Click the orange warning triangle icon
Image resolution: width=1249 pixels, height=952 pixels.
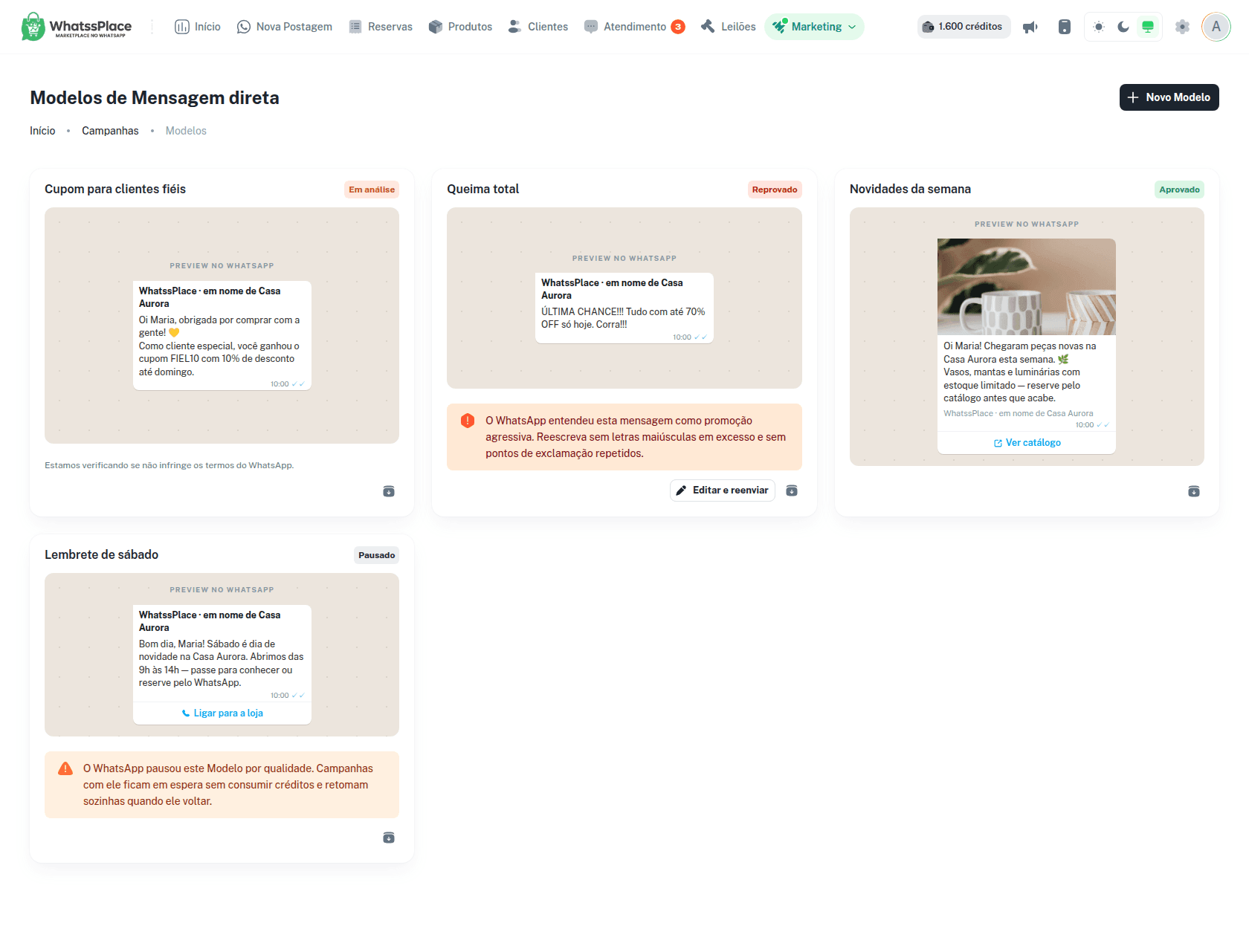[x=65, y=768]
